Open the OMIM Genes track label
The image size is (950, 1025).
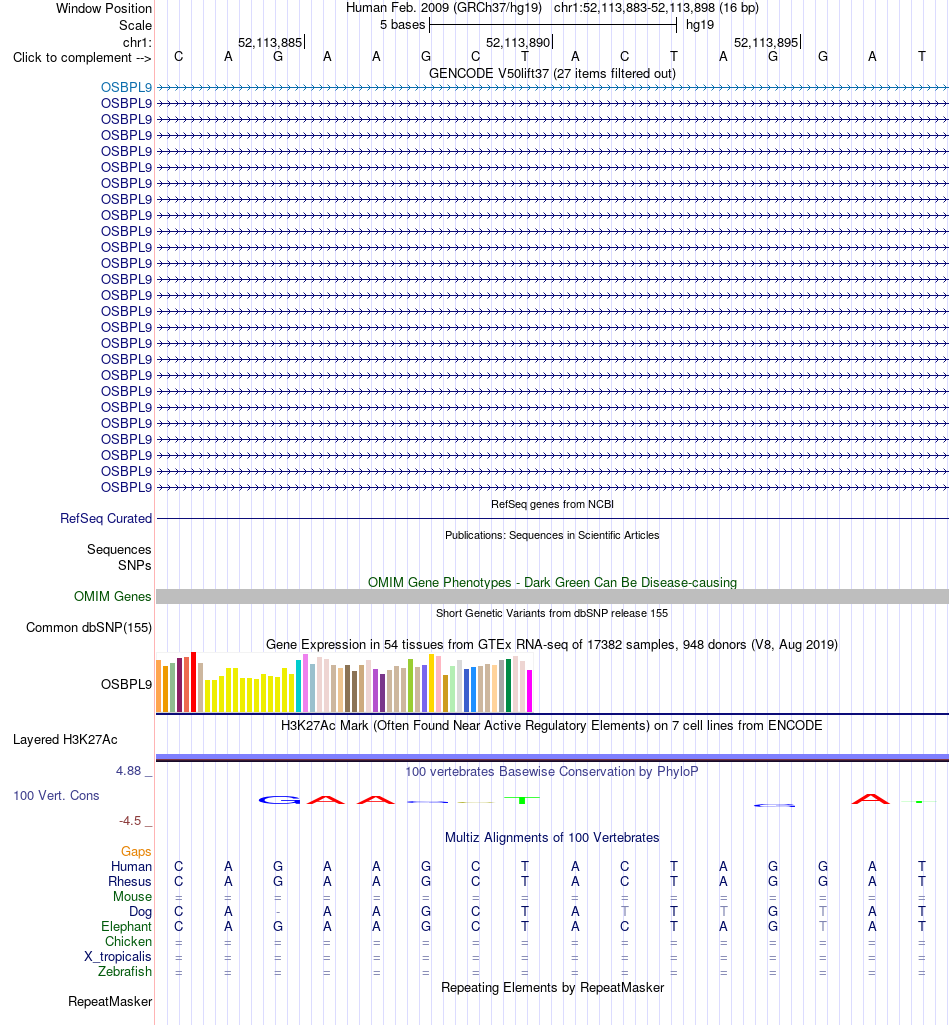click(112, 596)
